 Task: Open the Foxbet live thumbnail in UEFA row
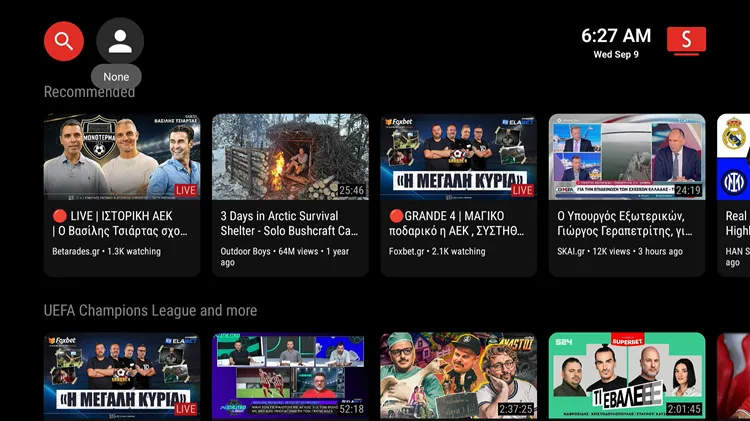[122, 376]
